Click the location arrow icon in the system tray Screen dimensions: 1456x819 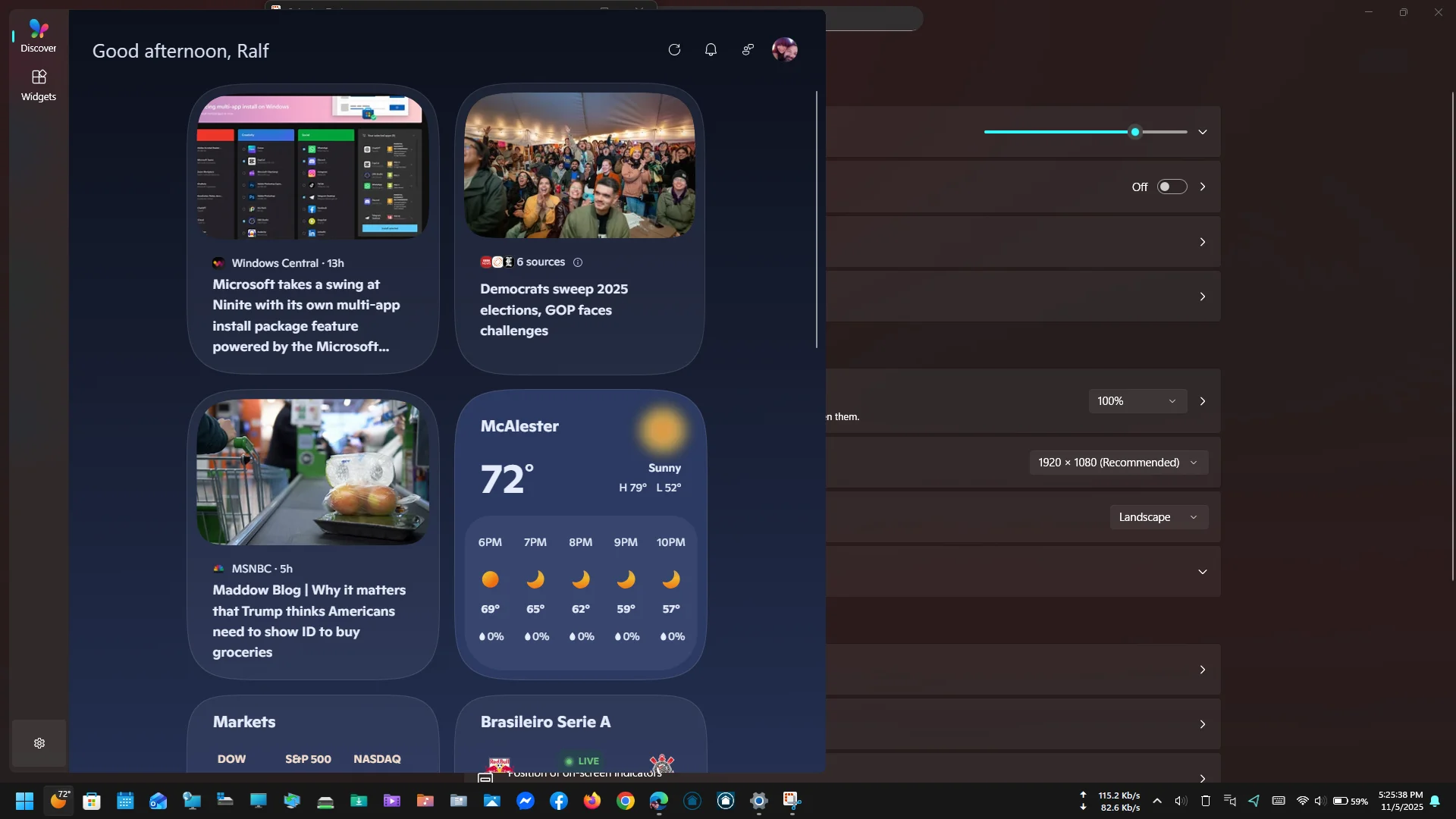1254,801
